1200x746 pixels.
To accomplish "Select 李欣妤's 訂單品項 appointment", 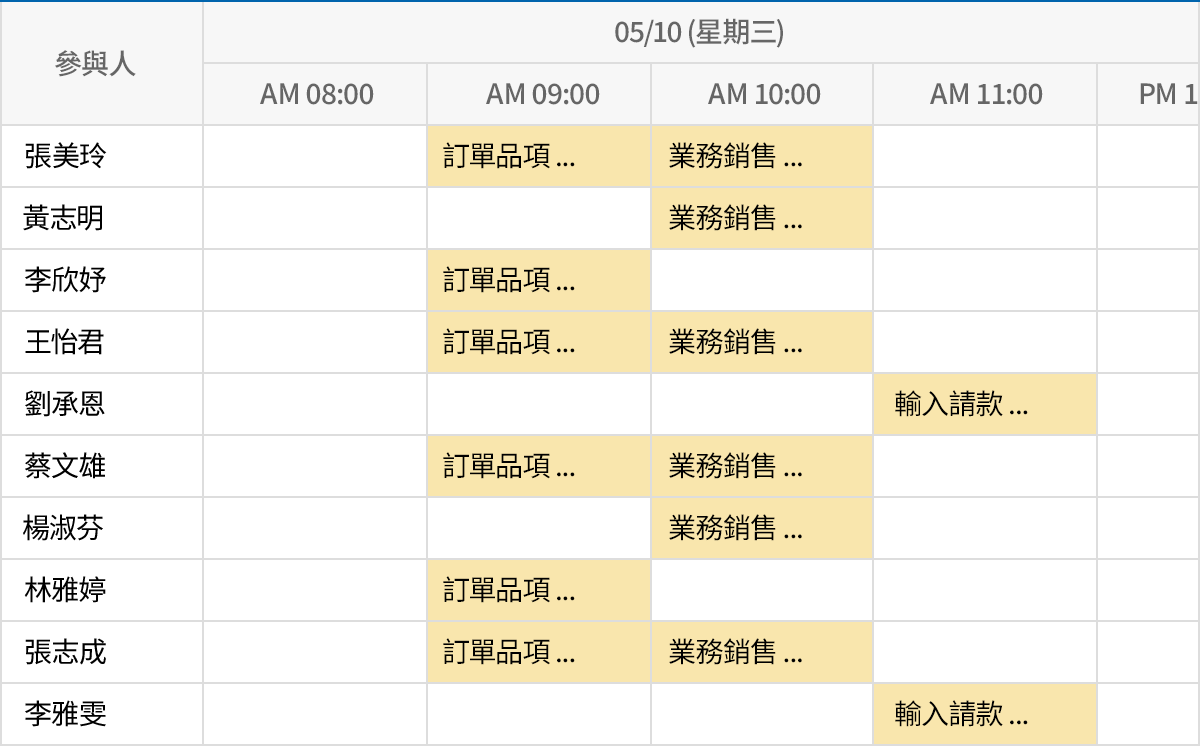I will click(537, 280).
